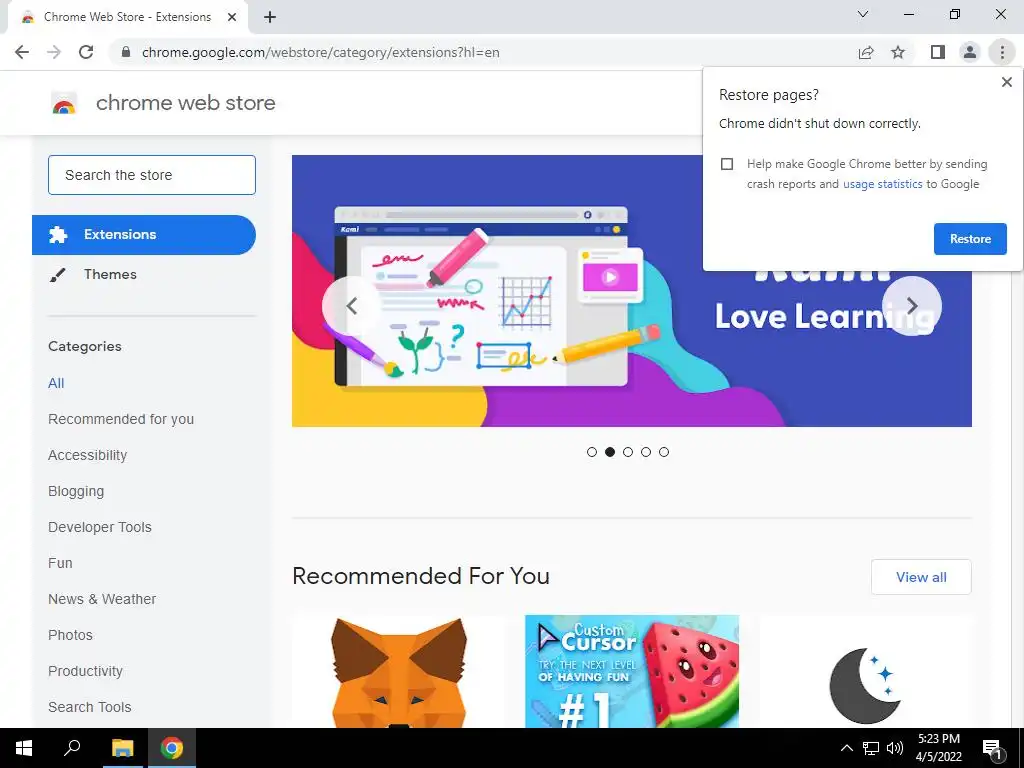The width and height of the screenshot is (1024, 768).
Task: Select the All category
Action: tap(56, 383)
